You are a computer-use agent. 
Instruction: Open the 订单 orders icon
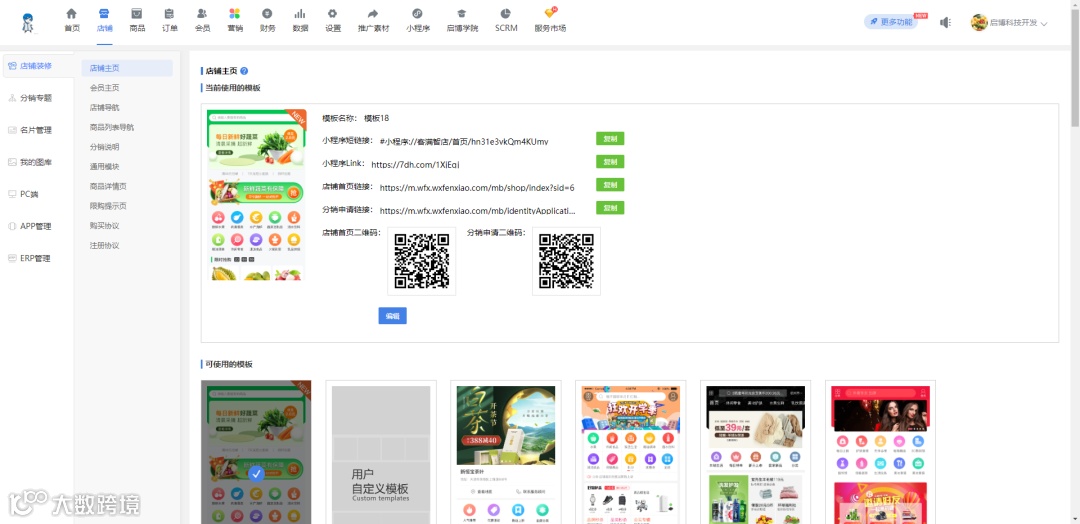pyautogui.click(x=169, y=14)
